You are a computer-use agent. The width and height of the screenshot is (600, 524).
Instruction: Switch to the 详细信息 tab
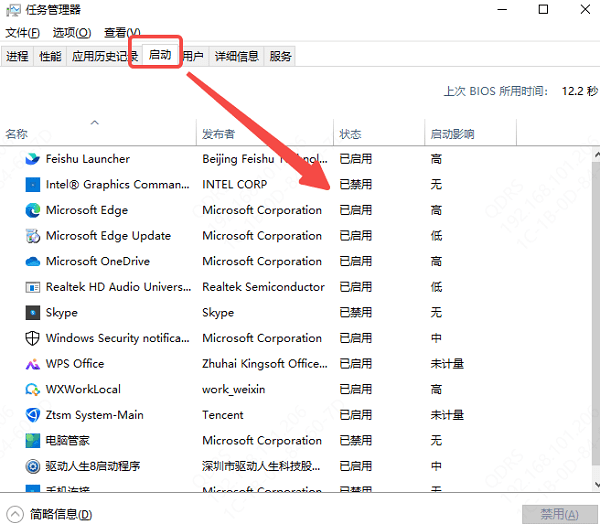pyautogui.click(x=236, y=56)
